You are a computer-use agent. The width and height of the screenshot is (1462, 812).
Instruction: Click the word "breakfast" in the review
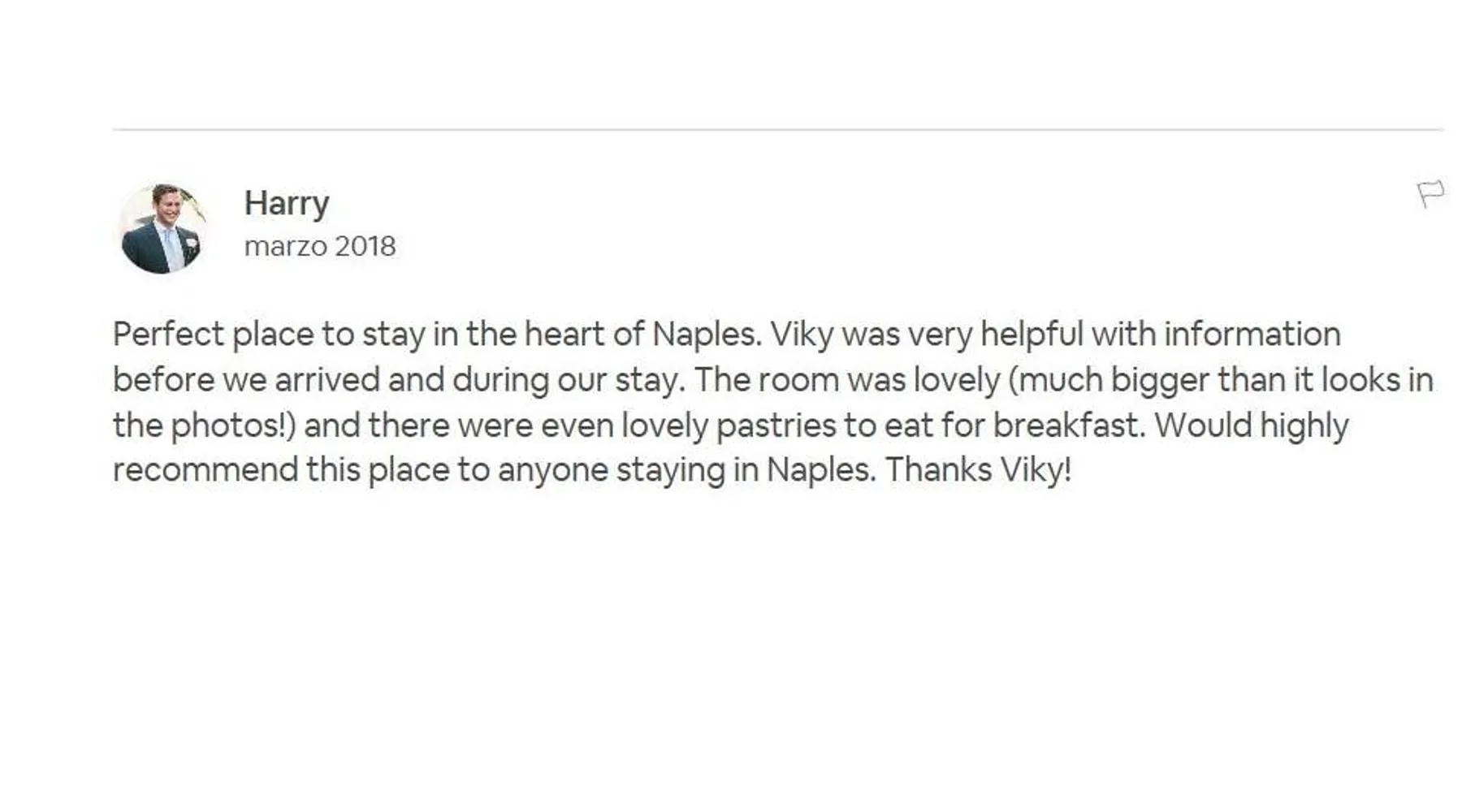click(1068, 425)
